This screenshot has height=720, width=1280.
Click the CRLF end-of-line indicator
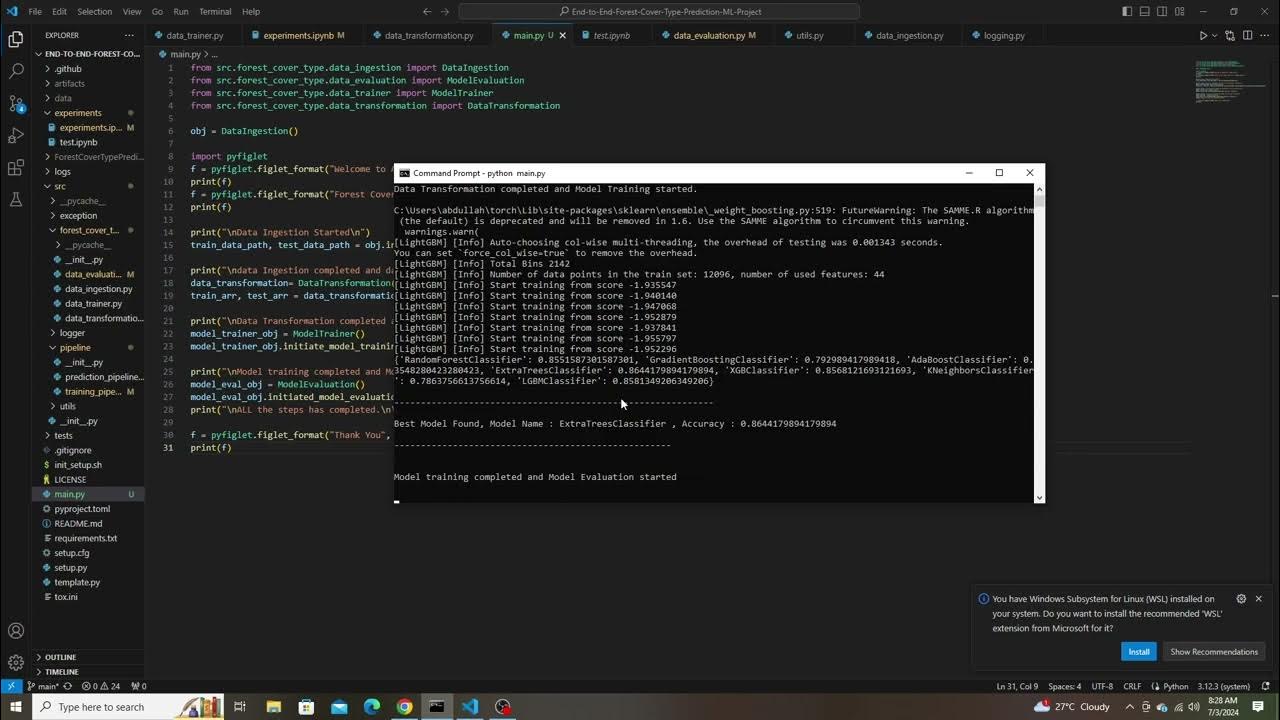point(1132,686)
